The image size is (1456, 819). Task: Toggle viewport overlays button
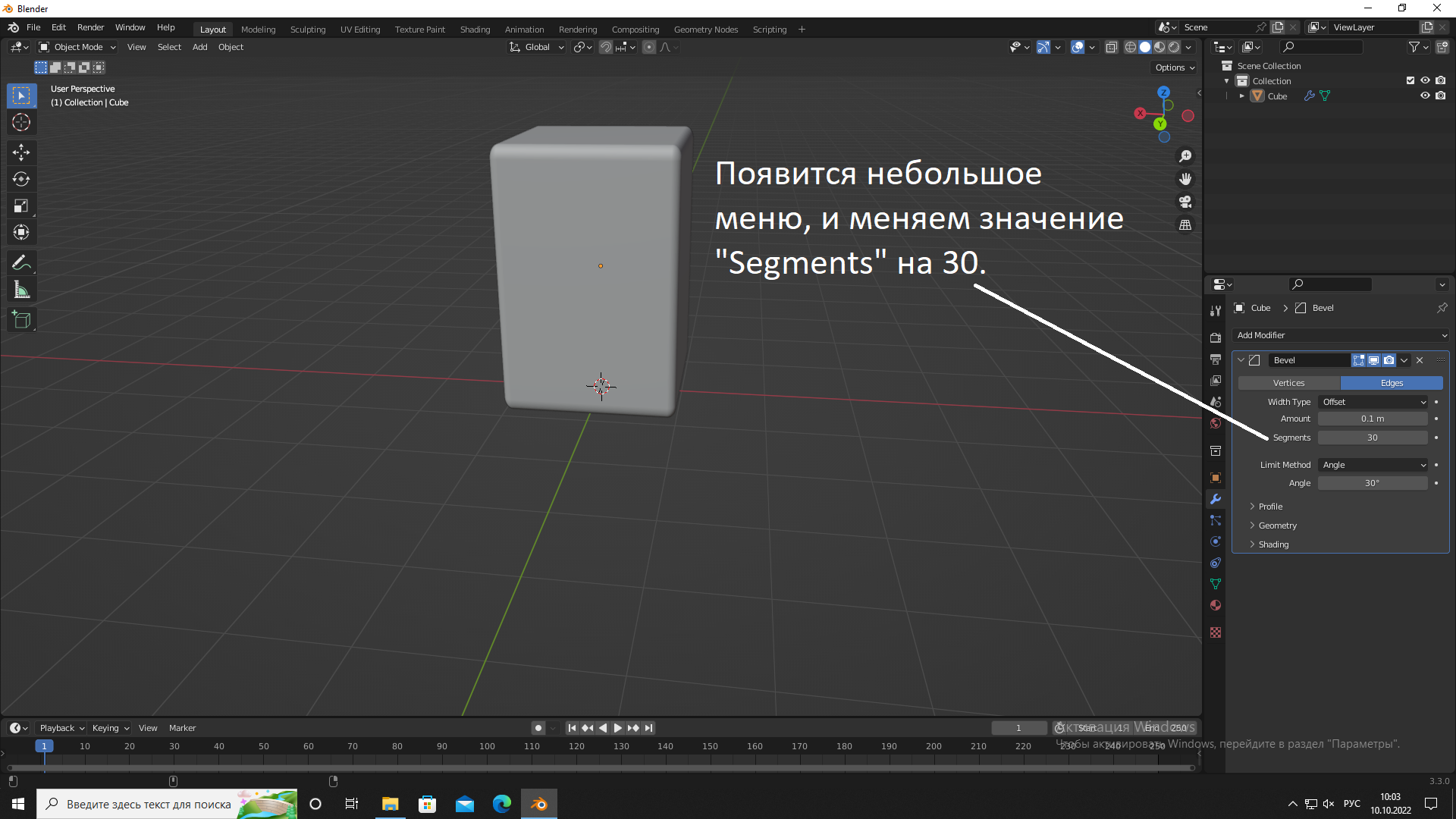1078,47
